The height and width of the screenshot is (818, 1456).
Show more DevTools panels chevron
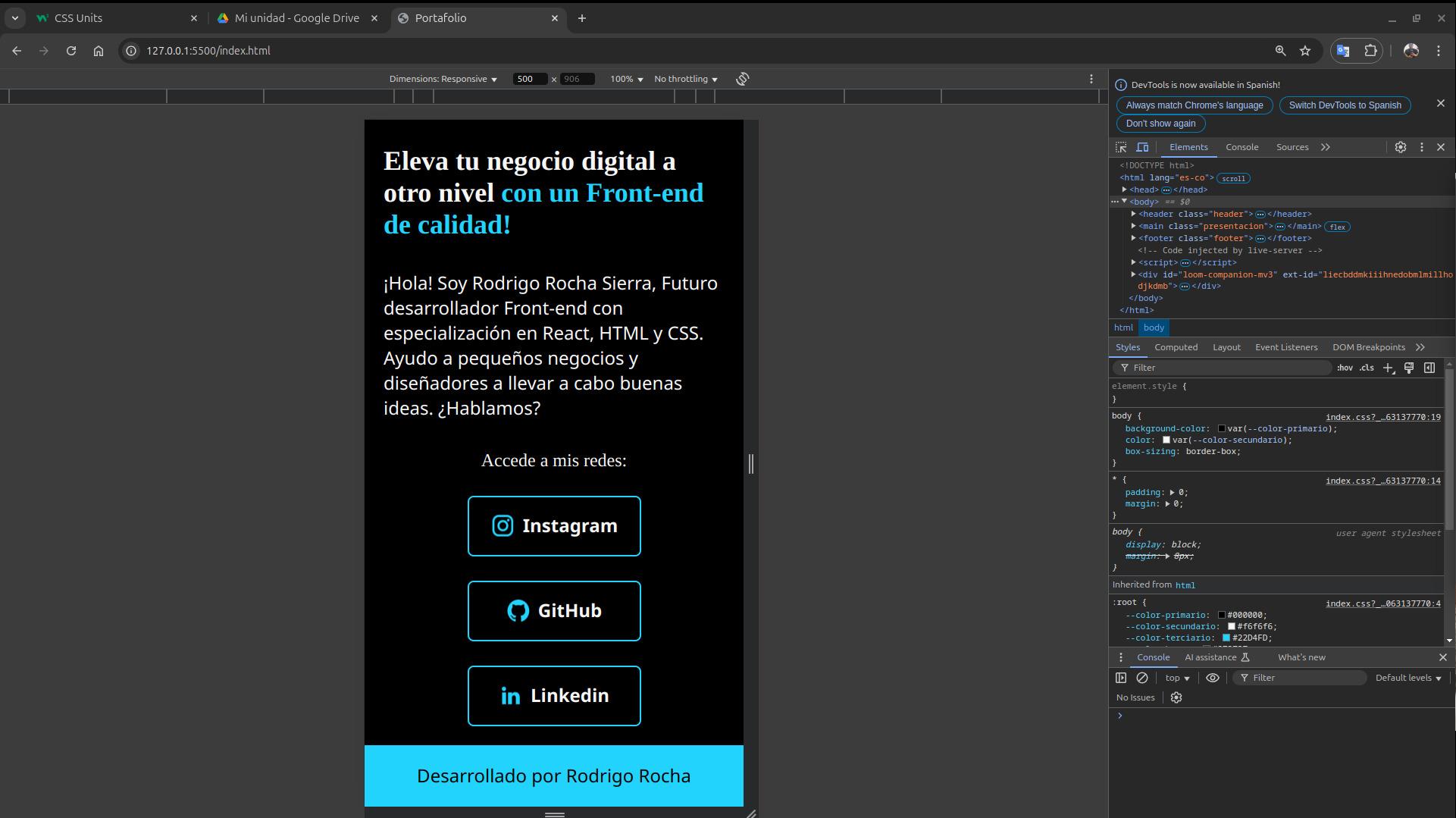pos(1326,147)
